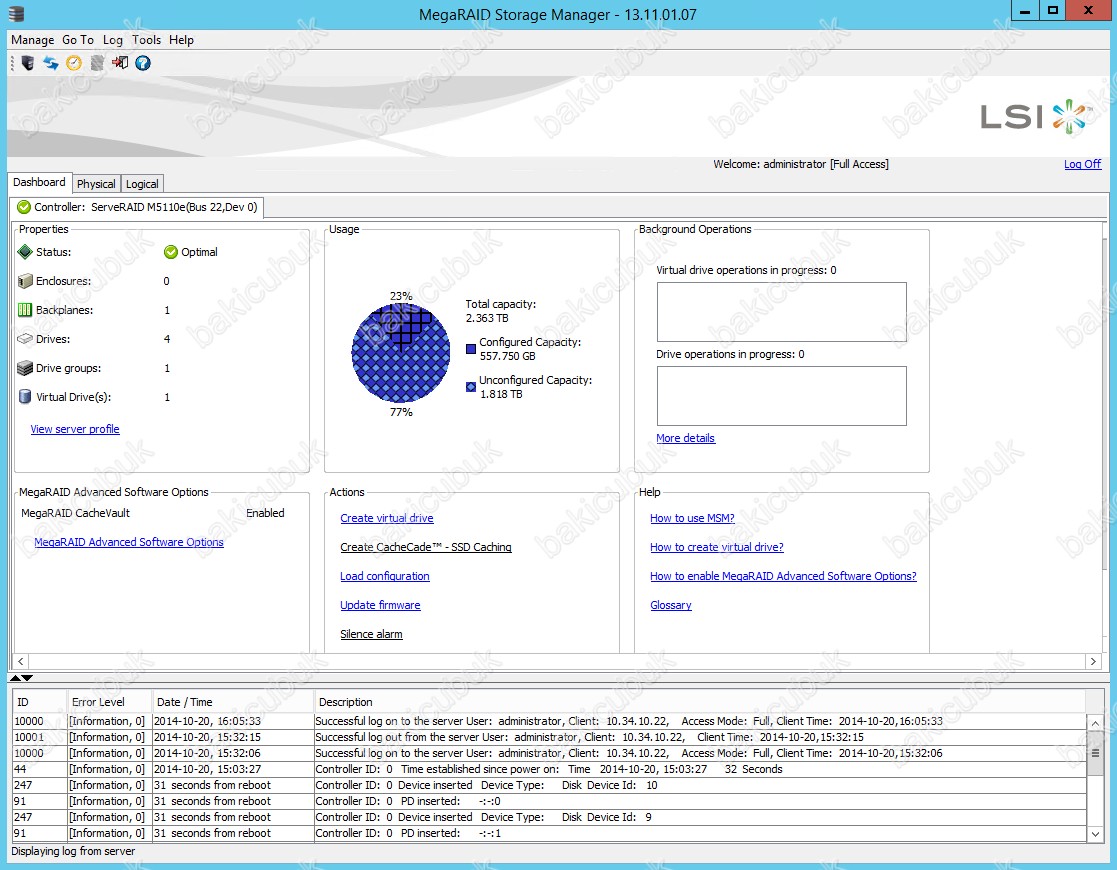1117x870 pixels.
Task: Click the server icon in the toolbar
Action: (x=28, y=63)
